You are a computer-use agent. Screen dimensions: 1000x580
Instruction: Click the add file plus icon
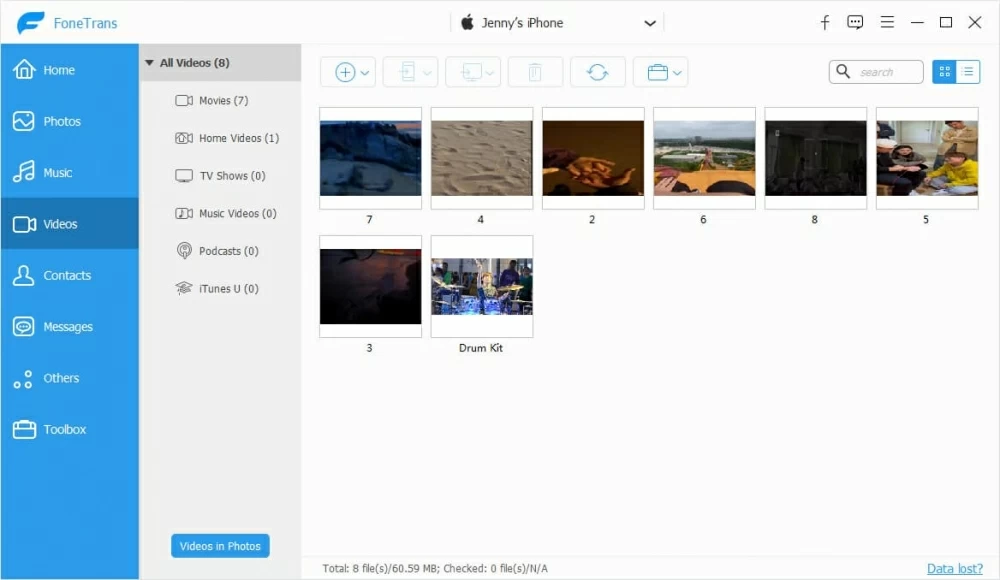coord(345,72)
